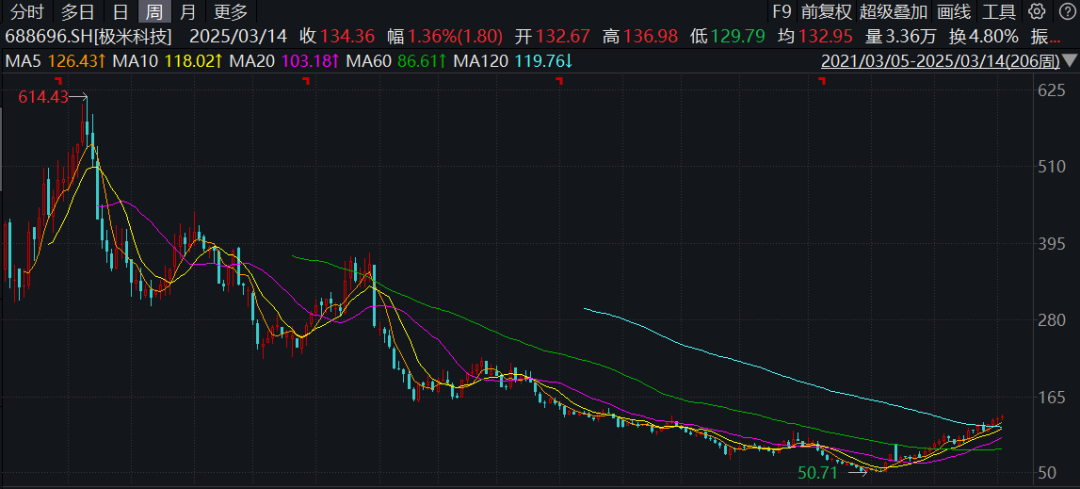1080x489 pixels.
Task: Click the date 2025/03/14 in info bar
Action: point(239,37)
